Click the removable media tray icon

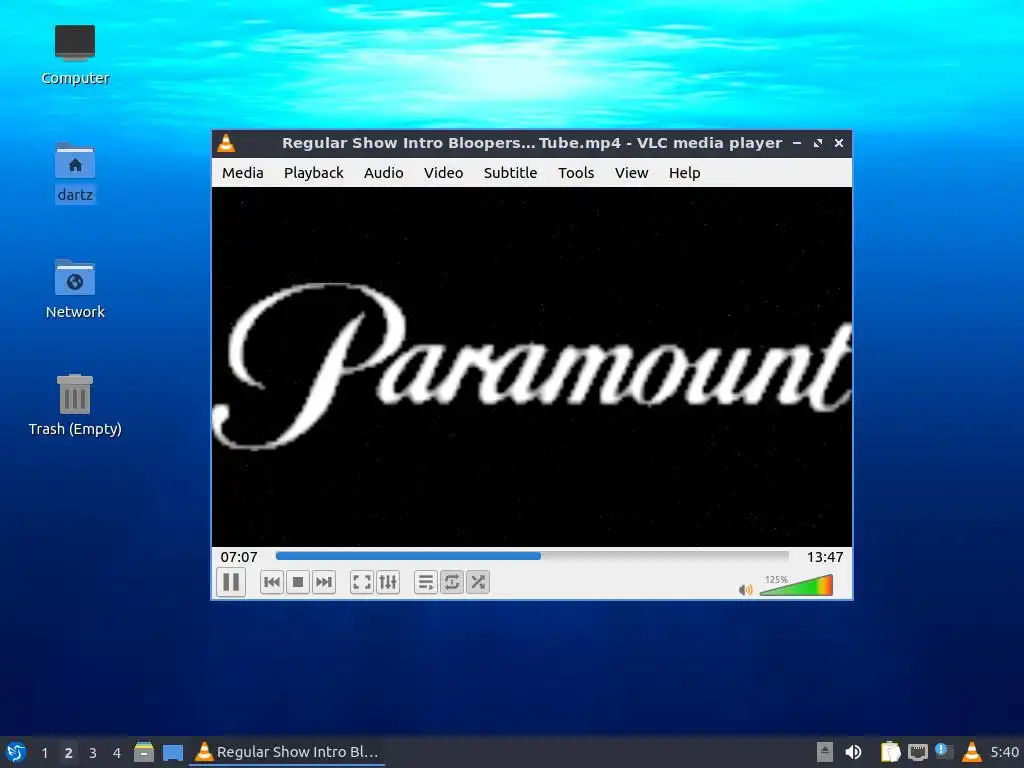825,752
